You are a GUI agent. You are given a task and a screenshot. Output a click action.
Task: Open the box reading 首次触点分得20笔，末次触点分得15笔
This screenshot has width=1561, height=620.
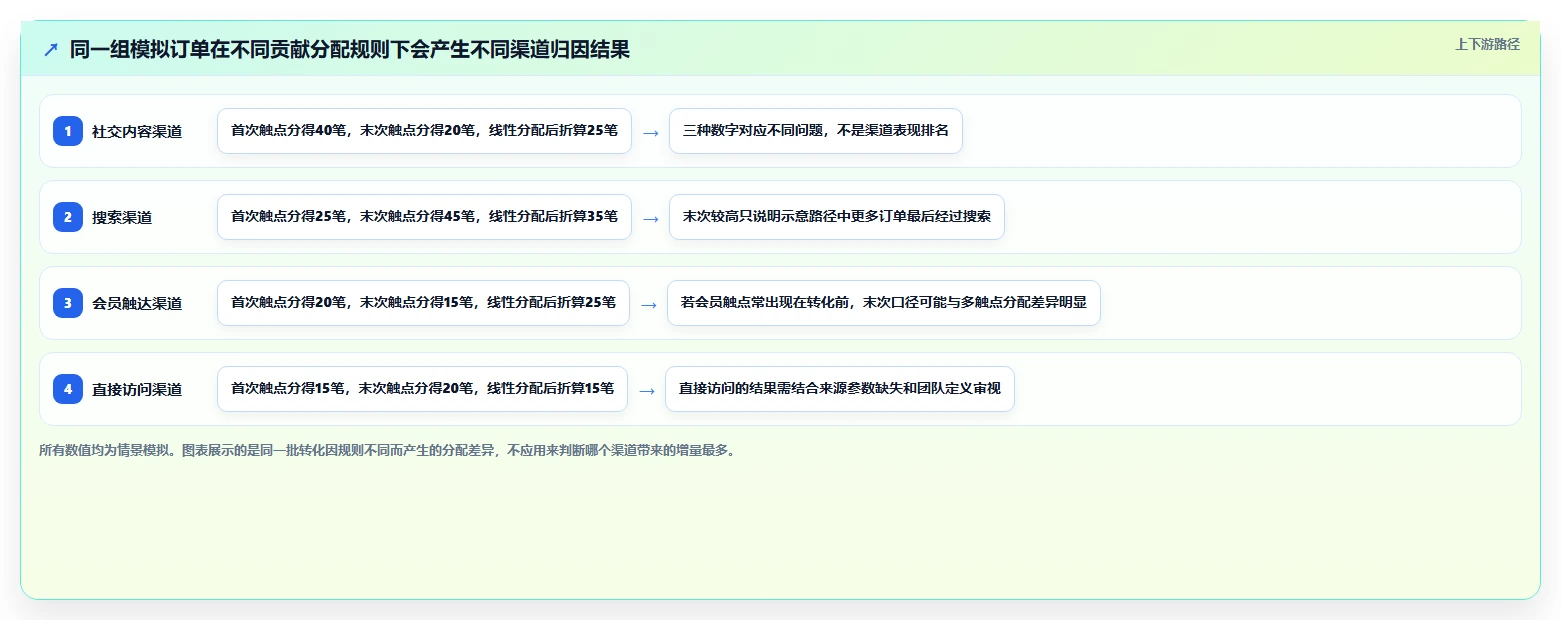tap(423, 303)
